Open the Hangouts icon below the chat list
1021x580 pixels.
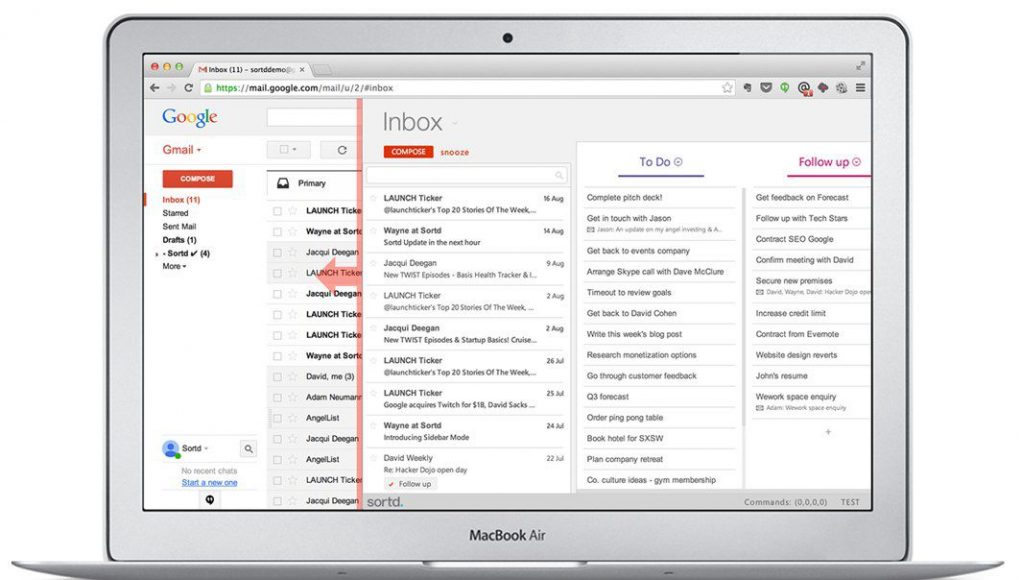[x=210, y=500]
